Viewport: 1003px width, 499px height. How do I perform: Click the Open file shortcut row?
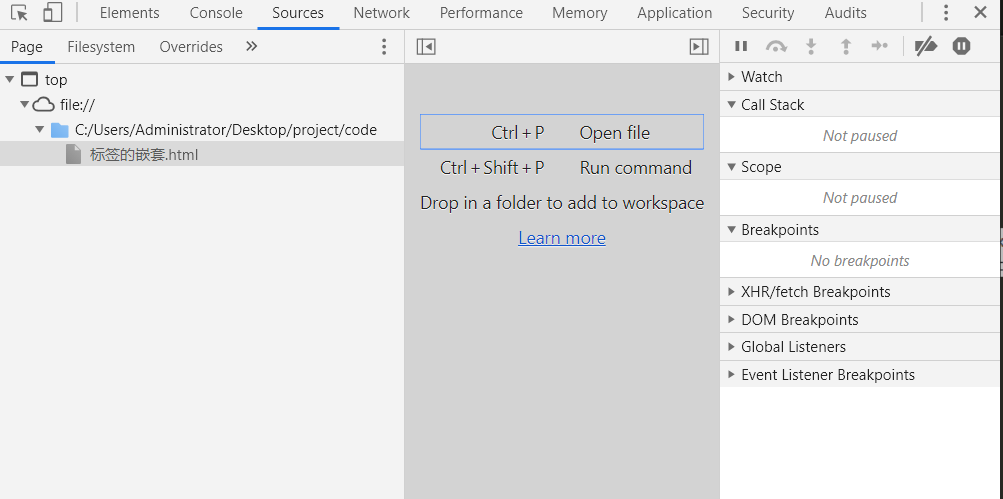click(562, 133)
